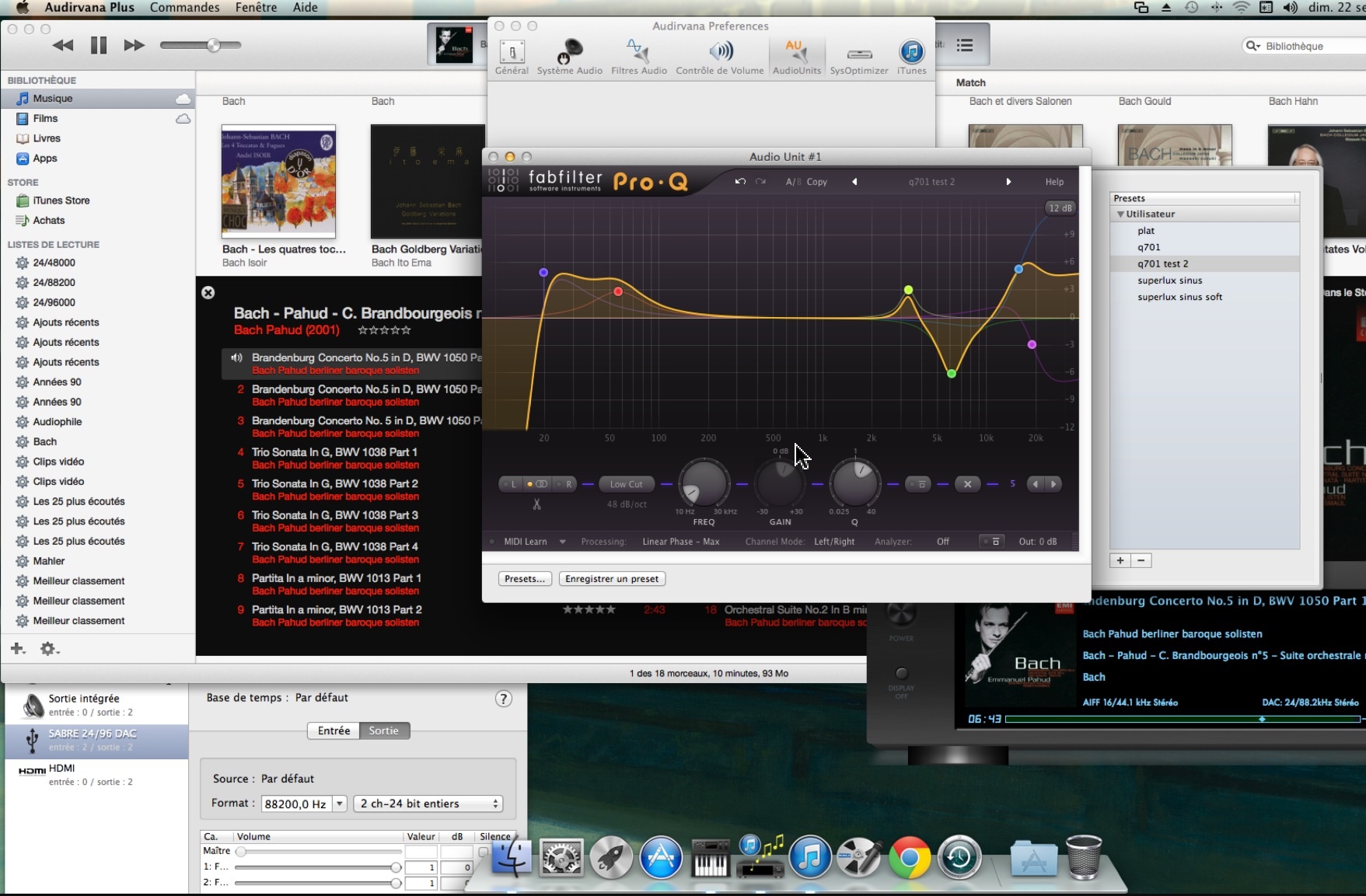Open the Système Audio preferences pane
The width and height of the screenshot is (1366, 896).
point(569,58)
